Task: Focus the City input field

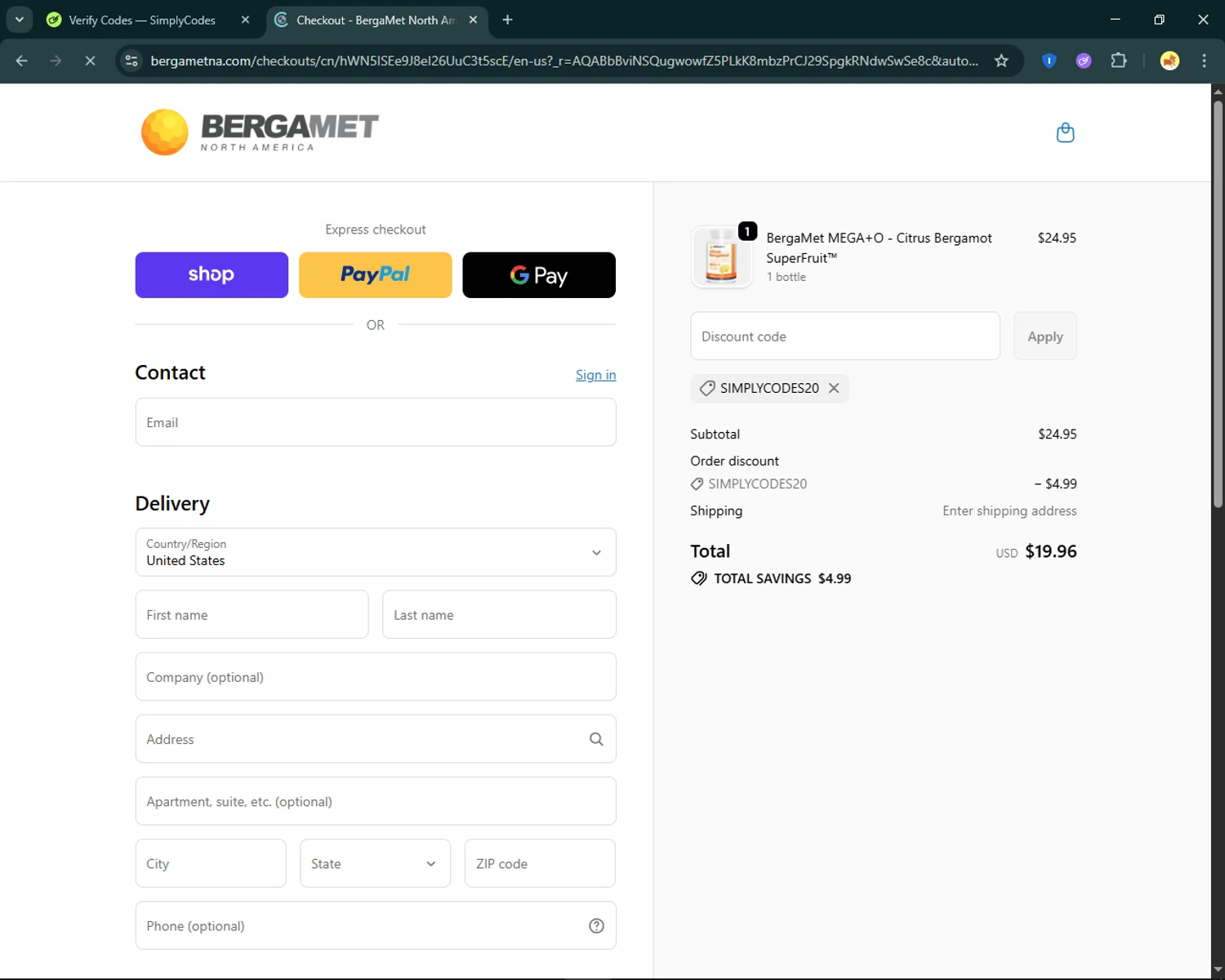Action: [x=211, y=863]
